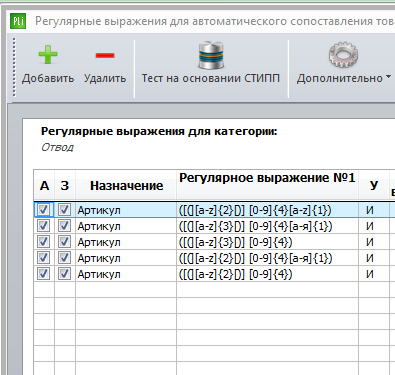The height and width of the screenshot is (375, 395).
Task: Click the PLi application icon in title bar
Action: [x=18, y=21]
